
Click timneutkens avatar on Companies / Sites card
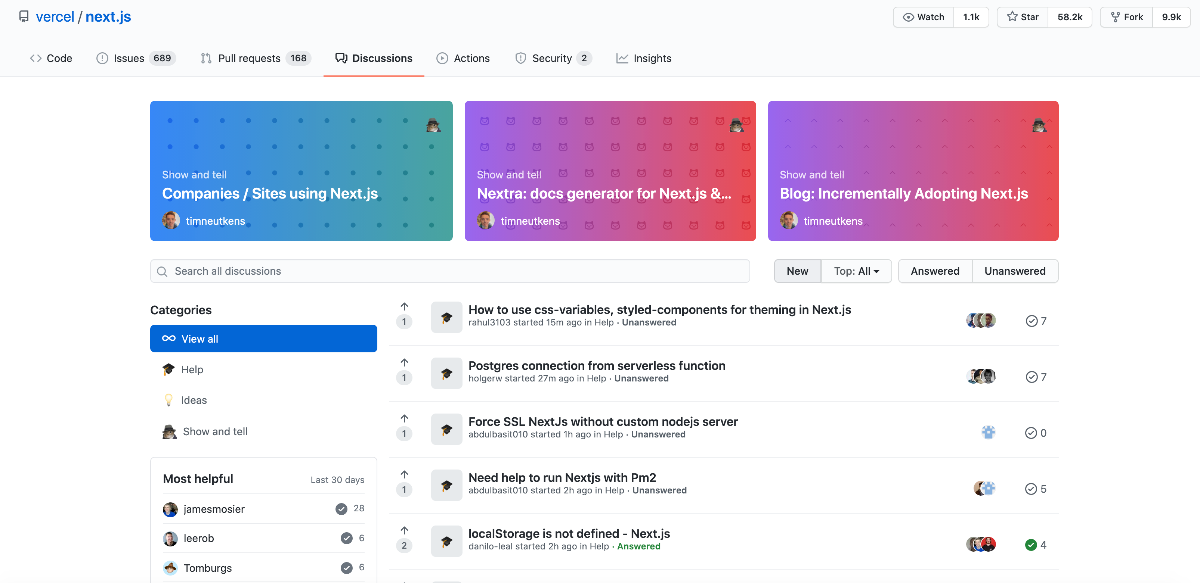pos(171,221)
